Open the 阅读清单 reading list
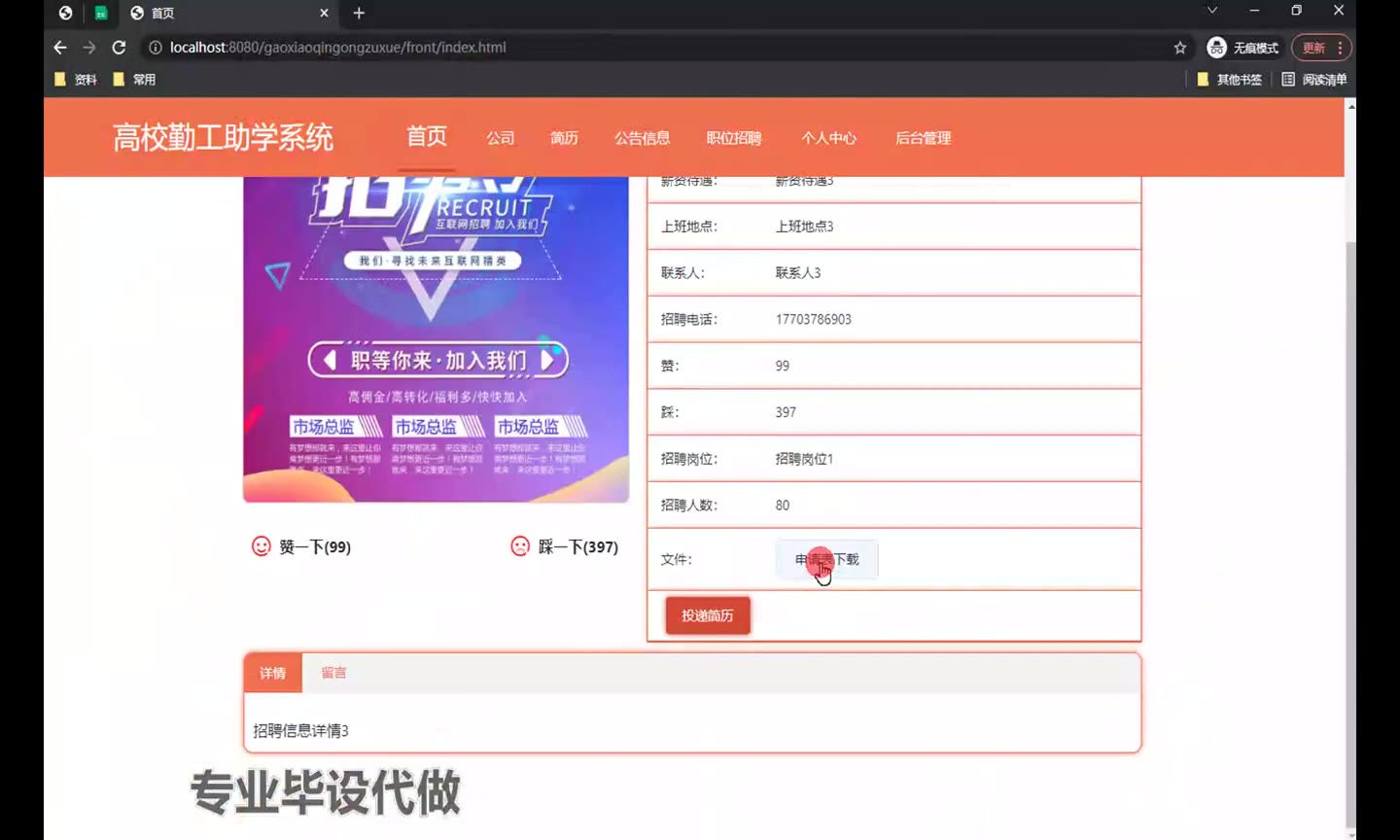The image size is (1400, 840). click(1314, 80)
